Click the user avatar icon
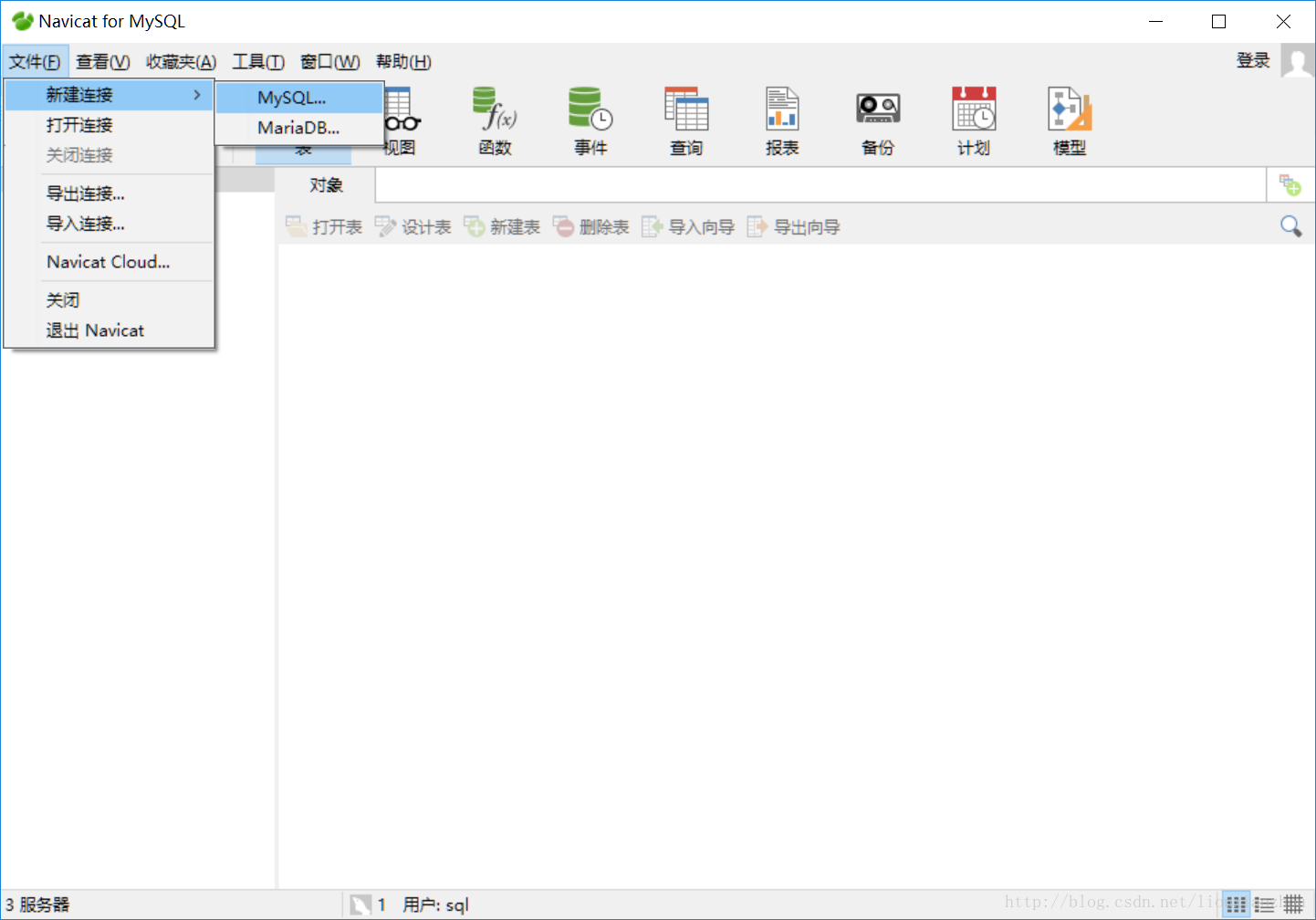1316x920 pixels. click(x=1298, y=61)
